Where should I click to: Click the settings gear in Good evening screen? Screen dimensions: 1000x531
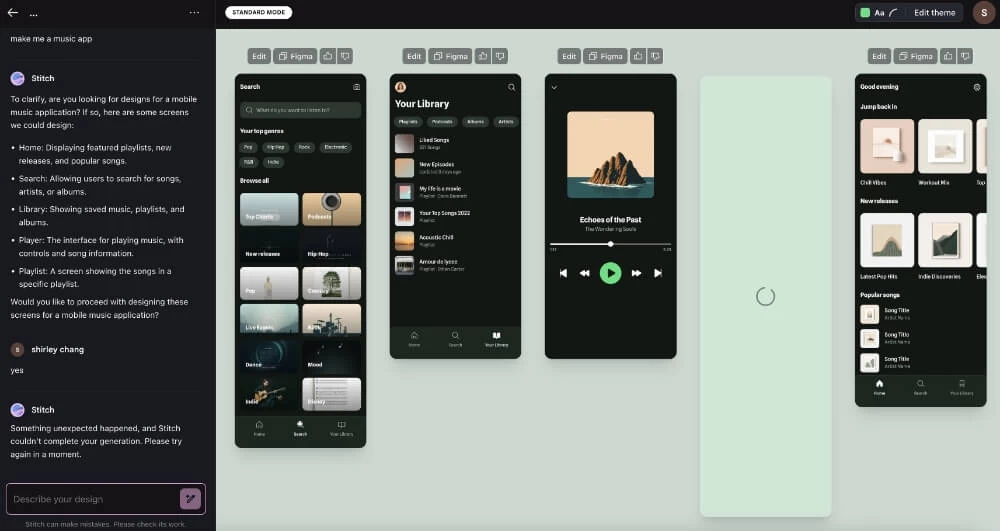pos(977,87)
